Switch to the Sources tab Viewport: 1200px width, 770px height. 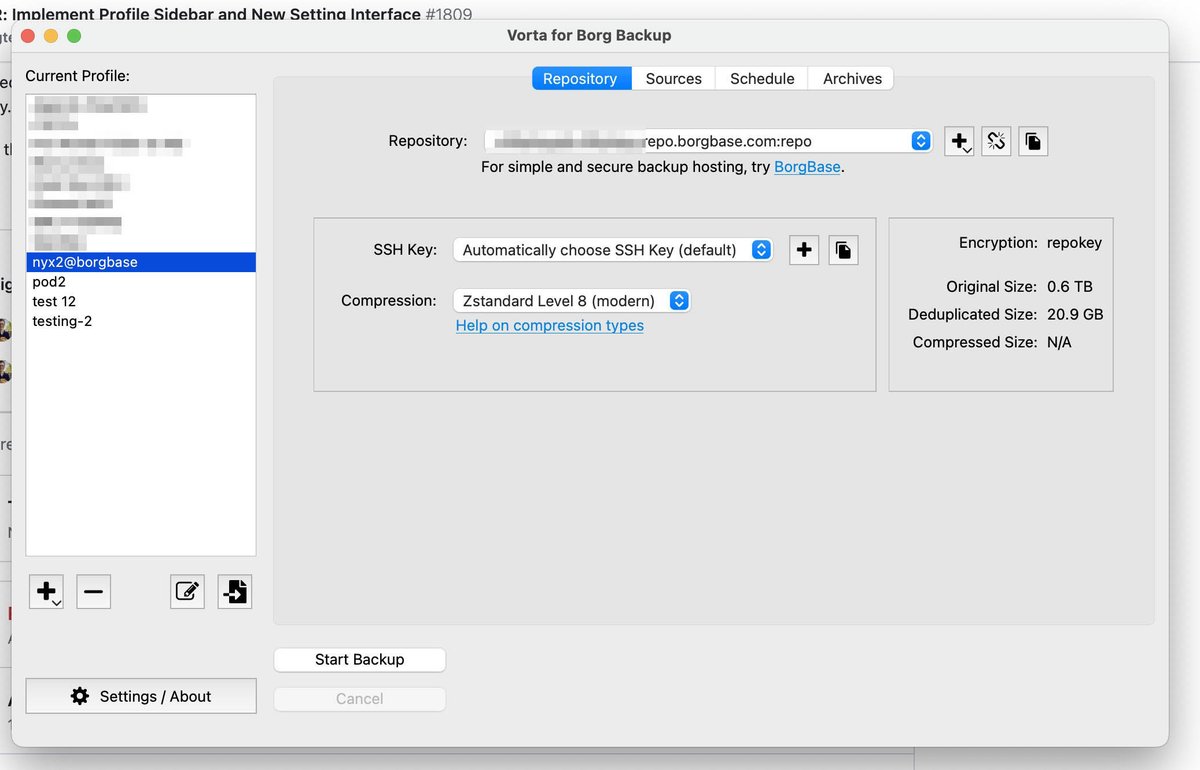[674, 79]
